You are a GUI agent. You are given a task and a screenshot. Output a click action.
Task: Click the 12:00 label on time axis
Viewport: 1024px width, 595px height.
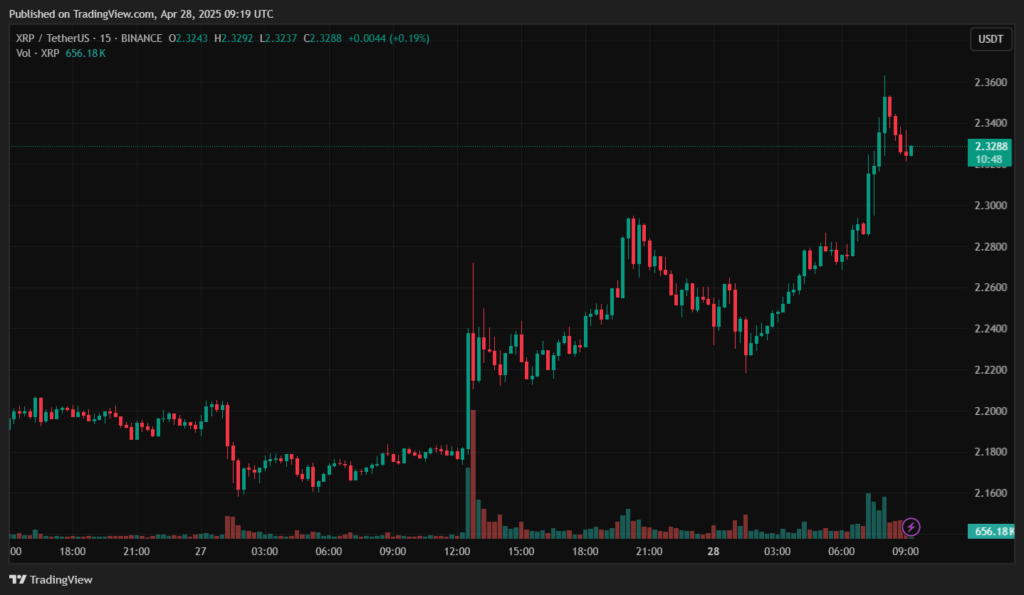point(457,551)
